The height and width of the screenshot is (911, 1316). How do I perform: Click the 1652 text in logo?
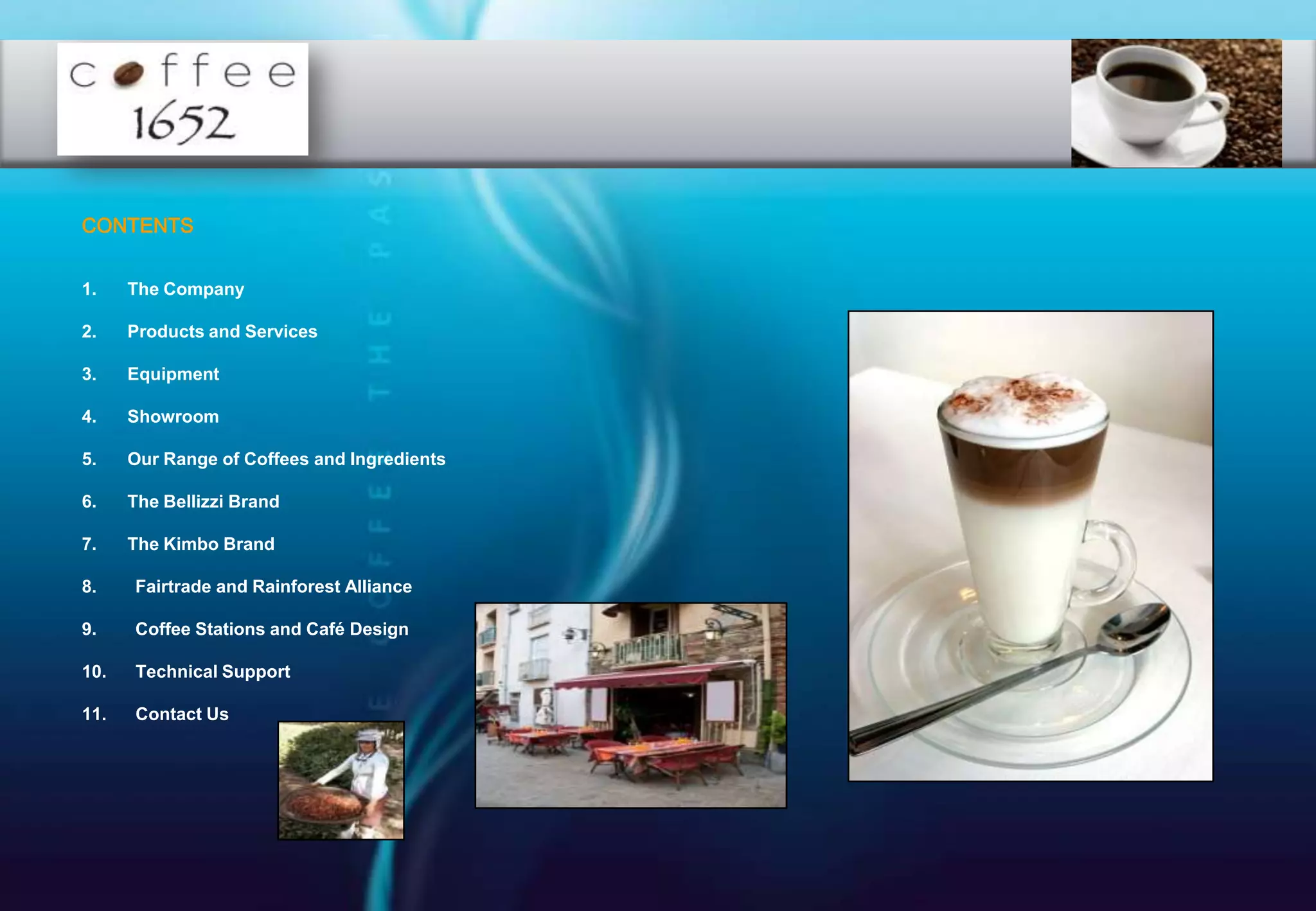click(183, 123)
